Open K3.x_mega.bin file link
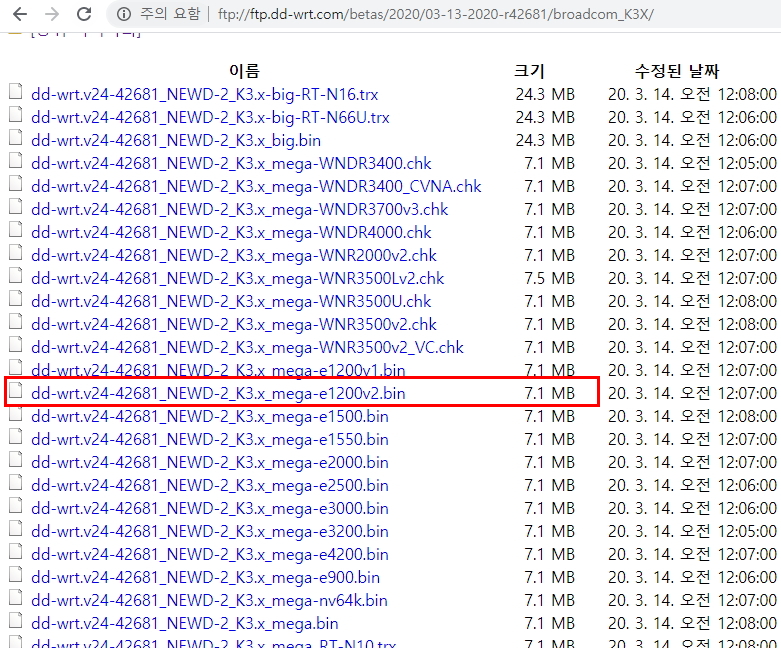 (184, 623)
